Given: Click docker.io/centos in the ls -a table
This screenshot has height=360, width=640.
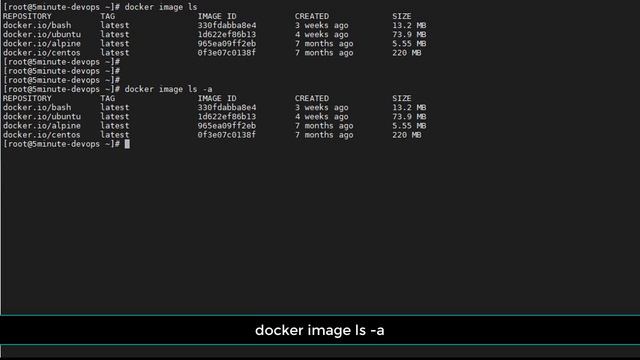Looking at the screenshot, I should pyautogui.click(x=42, y=135).
